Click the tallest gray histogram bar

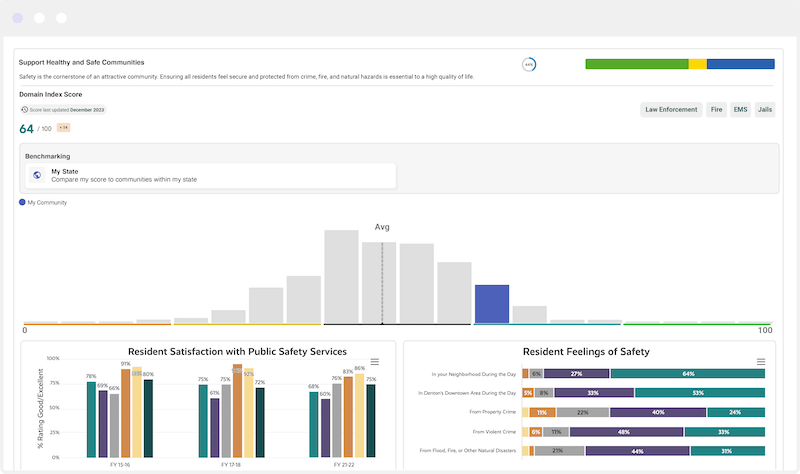coord(341,277)
